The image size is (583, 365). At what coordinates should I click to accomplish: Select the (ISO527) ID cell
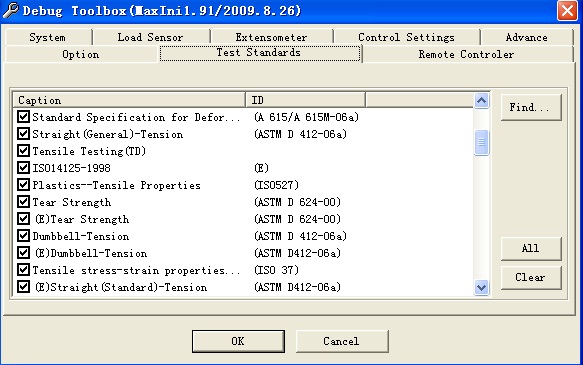tap(277, 185)
